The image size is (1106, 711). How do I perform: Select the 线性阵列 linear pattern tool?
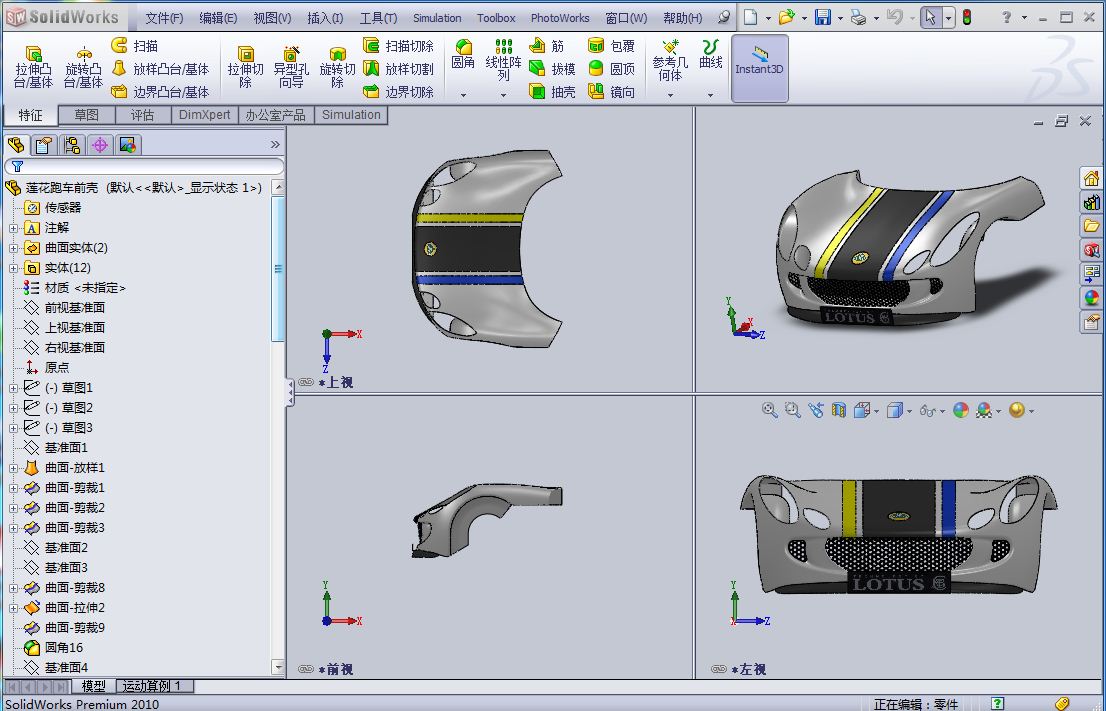click(x=503, y=60)
